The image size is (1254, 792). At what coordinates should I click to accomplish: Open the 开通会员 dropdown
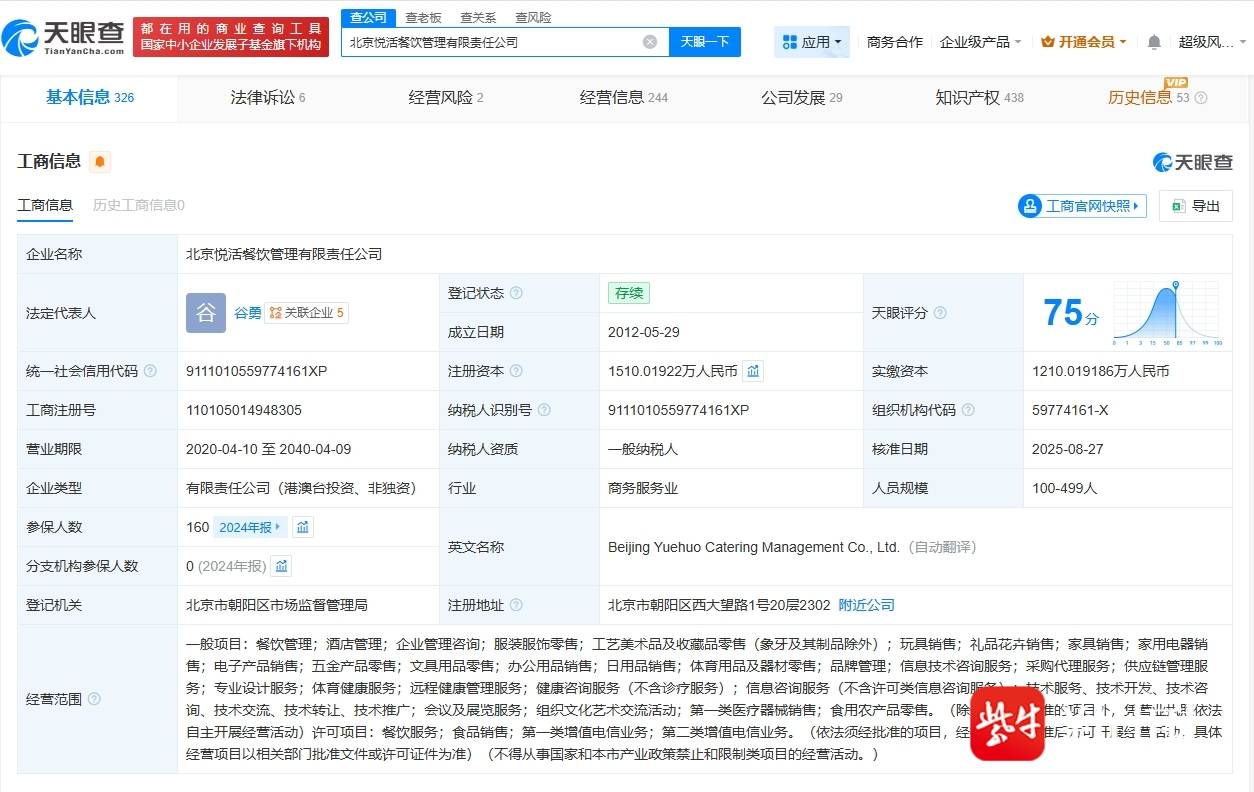[1084, 42]
